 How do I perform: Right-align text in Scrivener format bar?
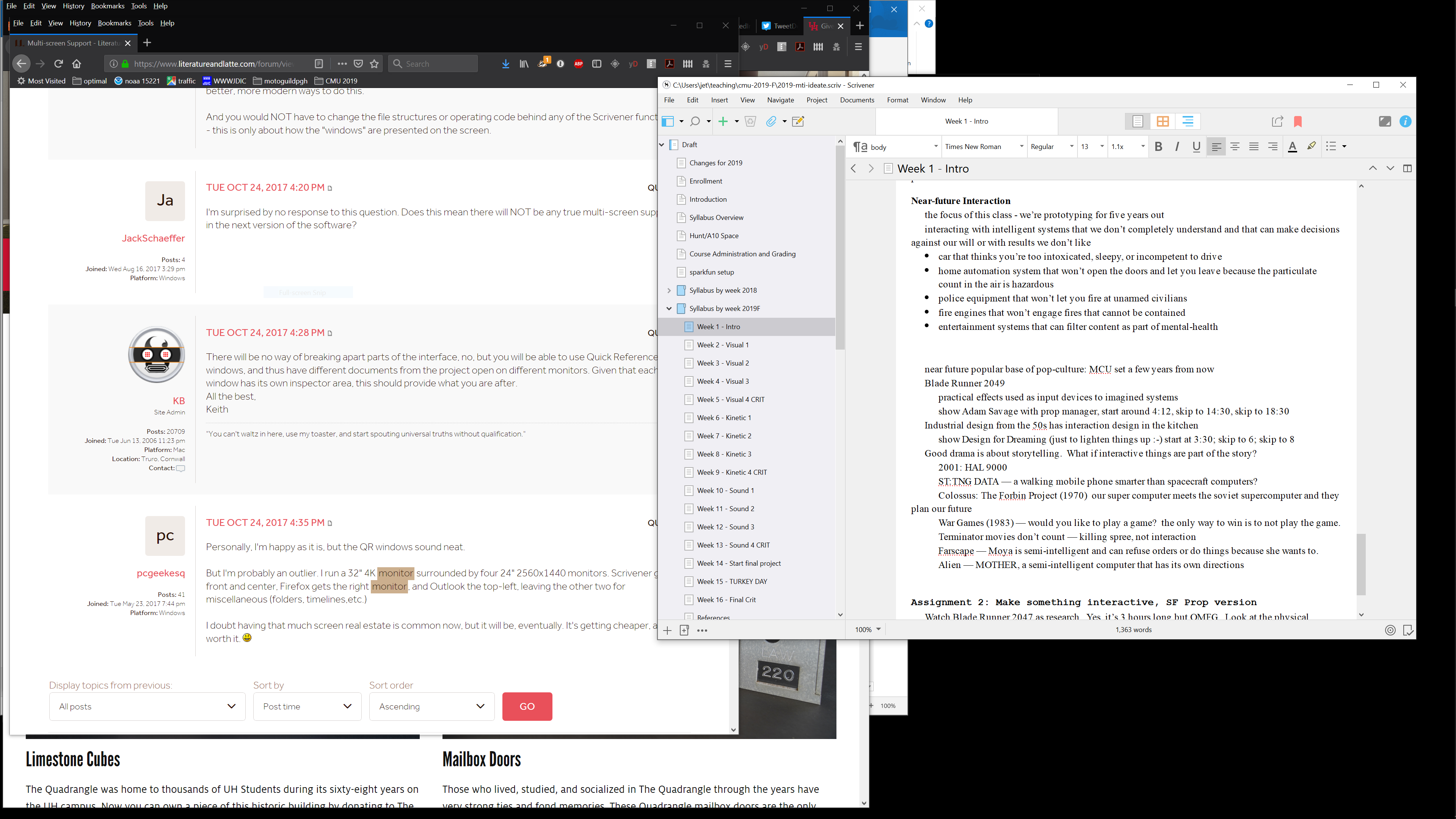1273,146
